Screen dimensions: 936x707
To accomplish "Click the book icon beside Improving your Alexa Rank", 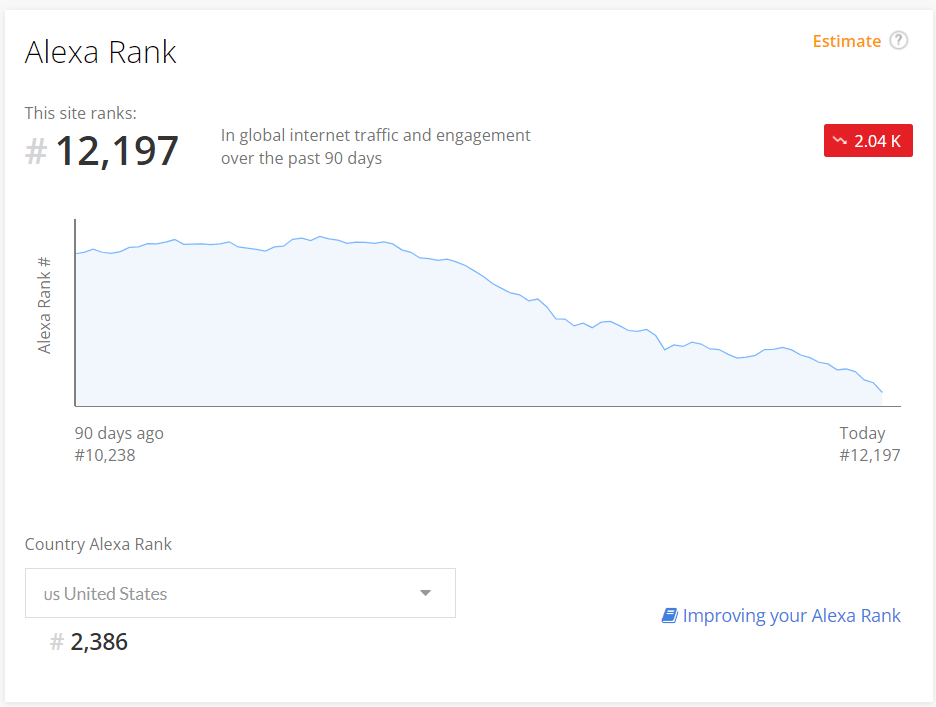I will (669, 616).
